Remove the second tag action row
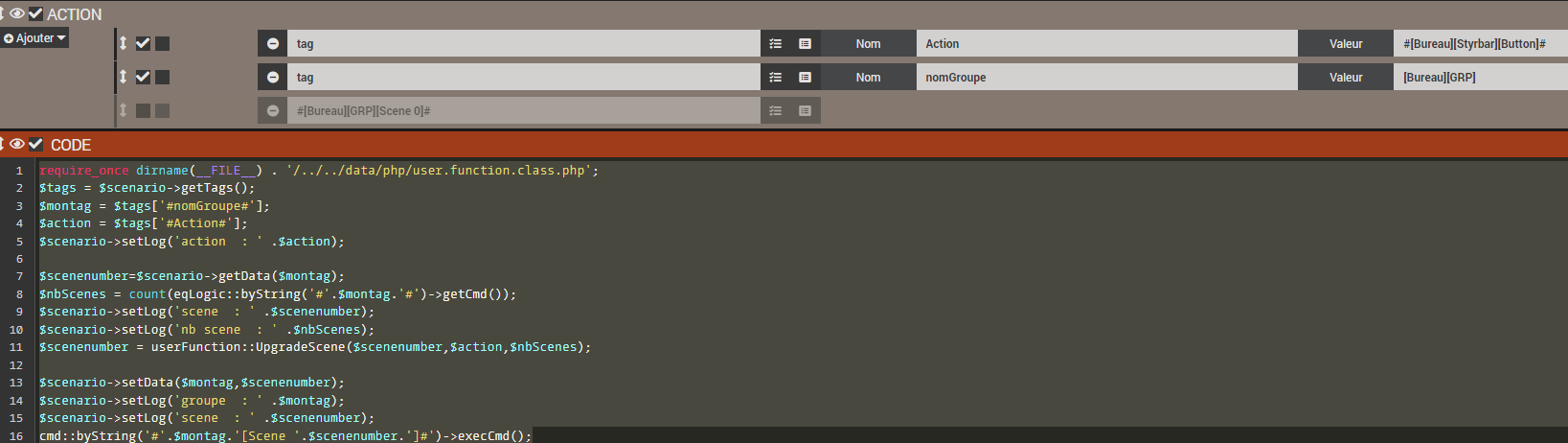The width and height of the screenshot is (1568, 443). click(x=273, y=78)
